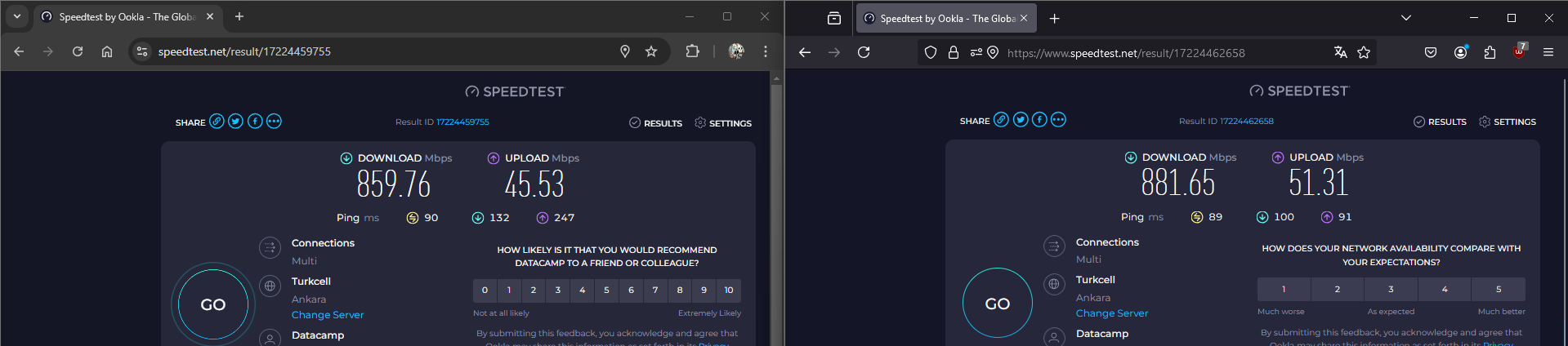
Task: Open Chrome tab search dropdown arrow
Action: pyautogui.click(x=17, y=16)
